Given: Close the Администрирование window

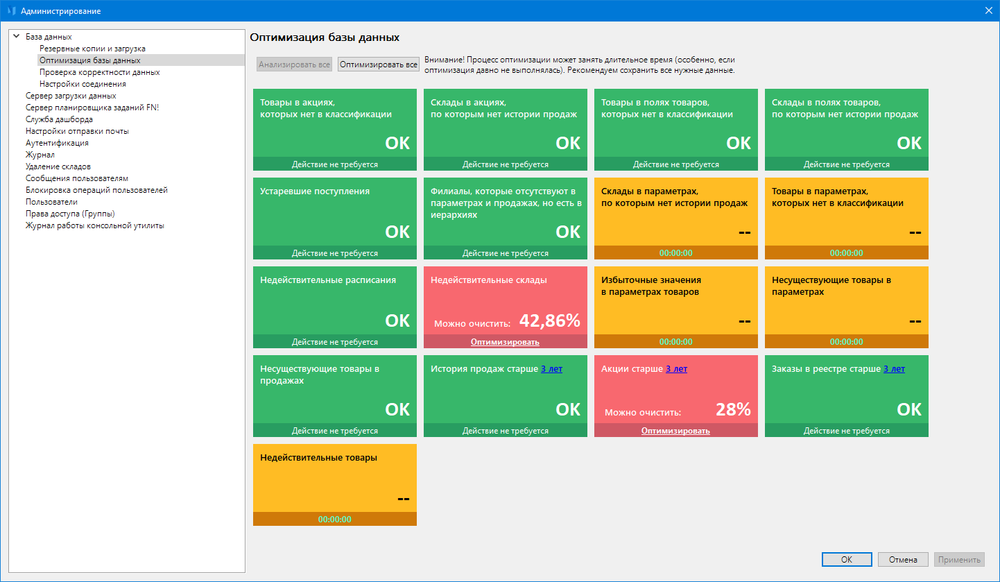Looking at the screenshot, I should pos(983,10).
